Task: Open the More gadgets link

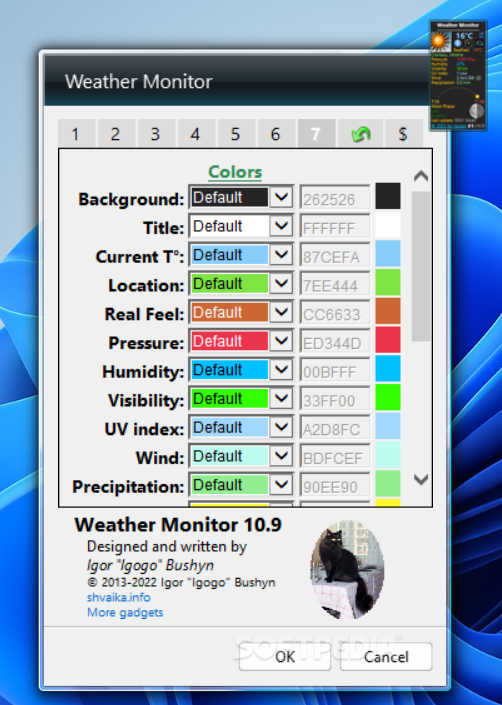Action: pyautogui.click(x=125, y=612)
